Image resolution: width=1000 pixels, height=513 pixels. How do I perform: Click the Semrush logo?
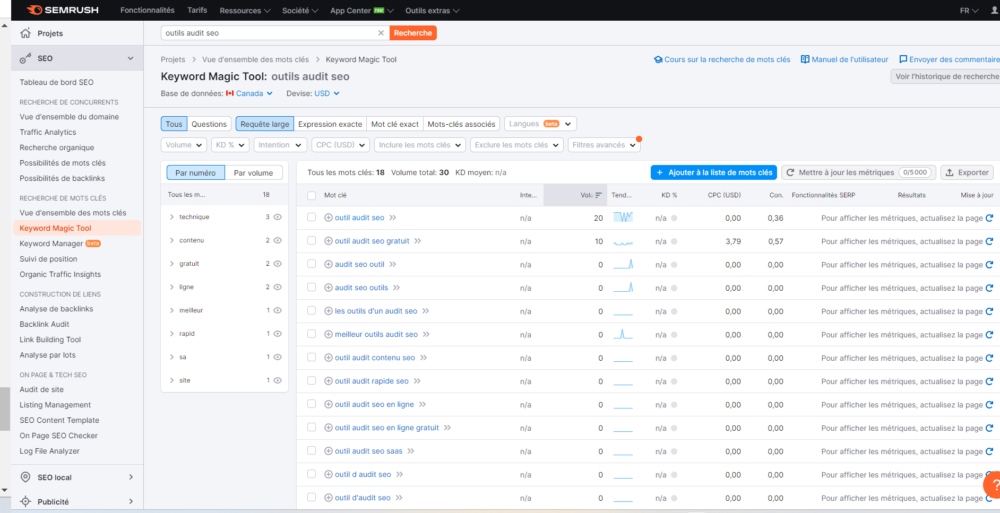coord(62,10)
